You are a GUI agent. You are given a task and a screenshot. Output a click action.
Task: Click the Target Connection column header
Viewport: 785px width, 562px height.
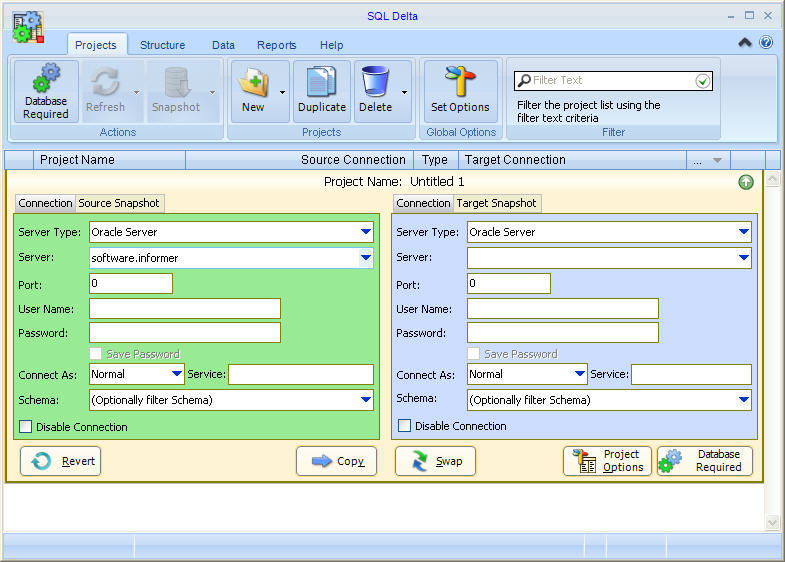pos(572,160)
